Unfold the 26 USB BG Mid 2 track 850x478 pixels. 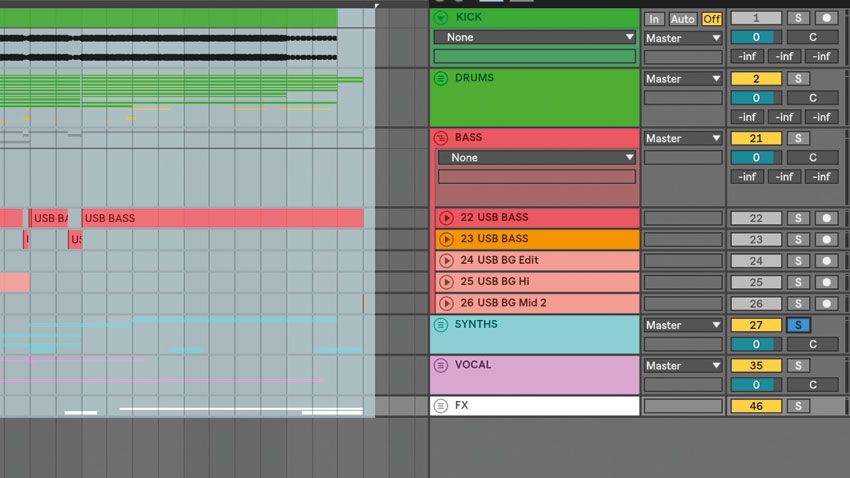[x=446, y=303]
